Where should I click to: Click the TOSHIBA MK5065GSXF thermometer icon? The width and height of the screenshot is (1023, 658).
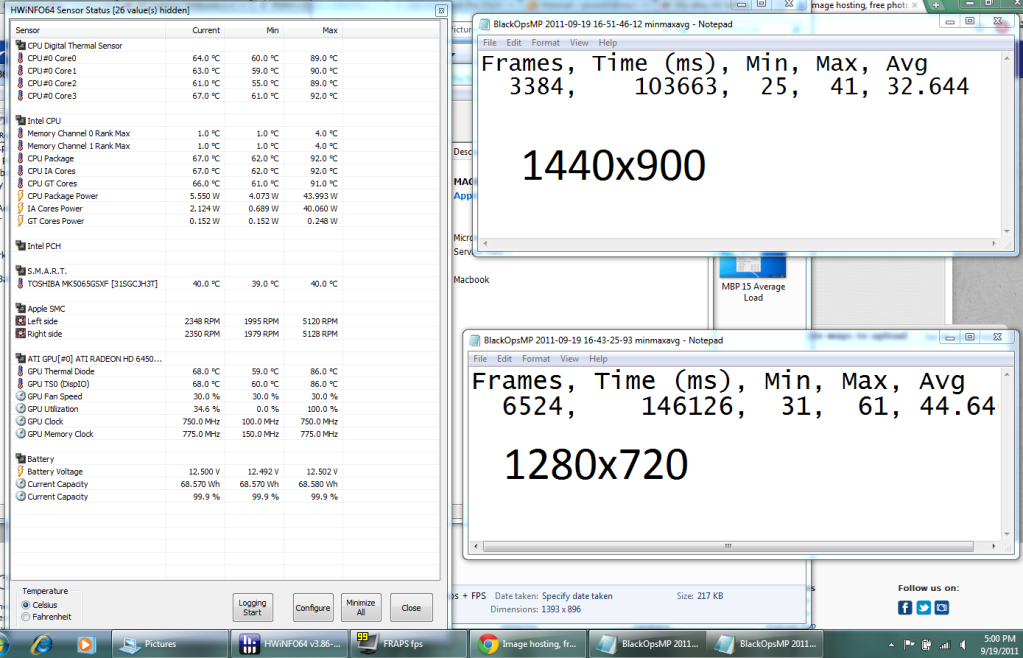(20, 283)
